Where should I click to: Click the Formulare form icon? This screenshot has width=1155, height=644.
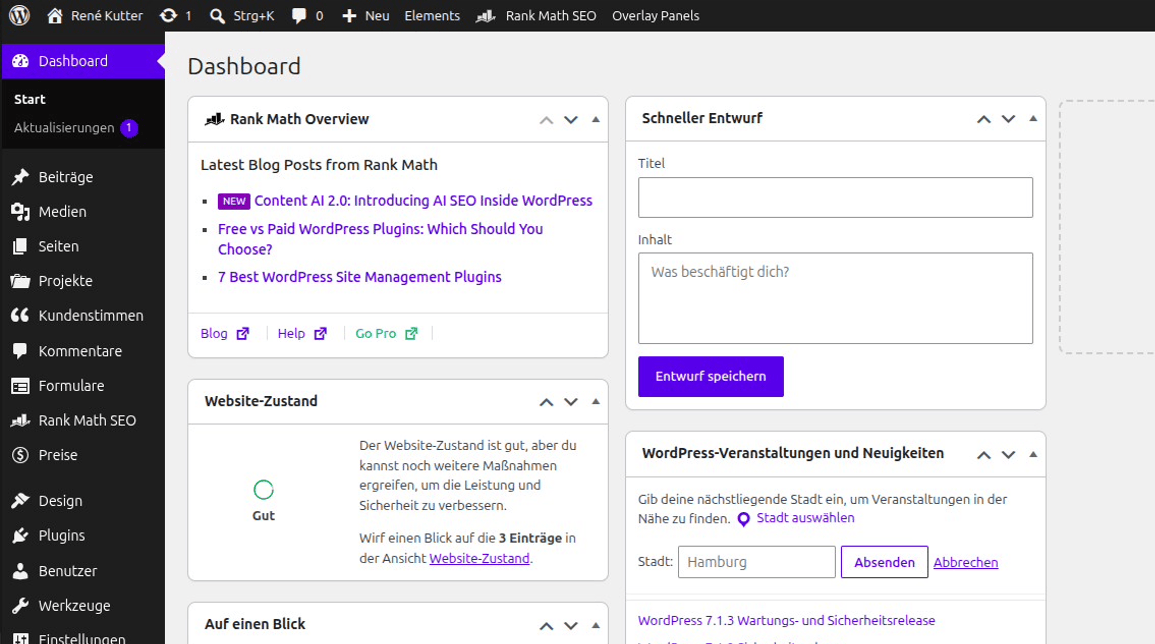click(x=21, y=385)
